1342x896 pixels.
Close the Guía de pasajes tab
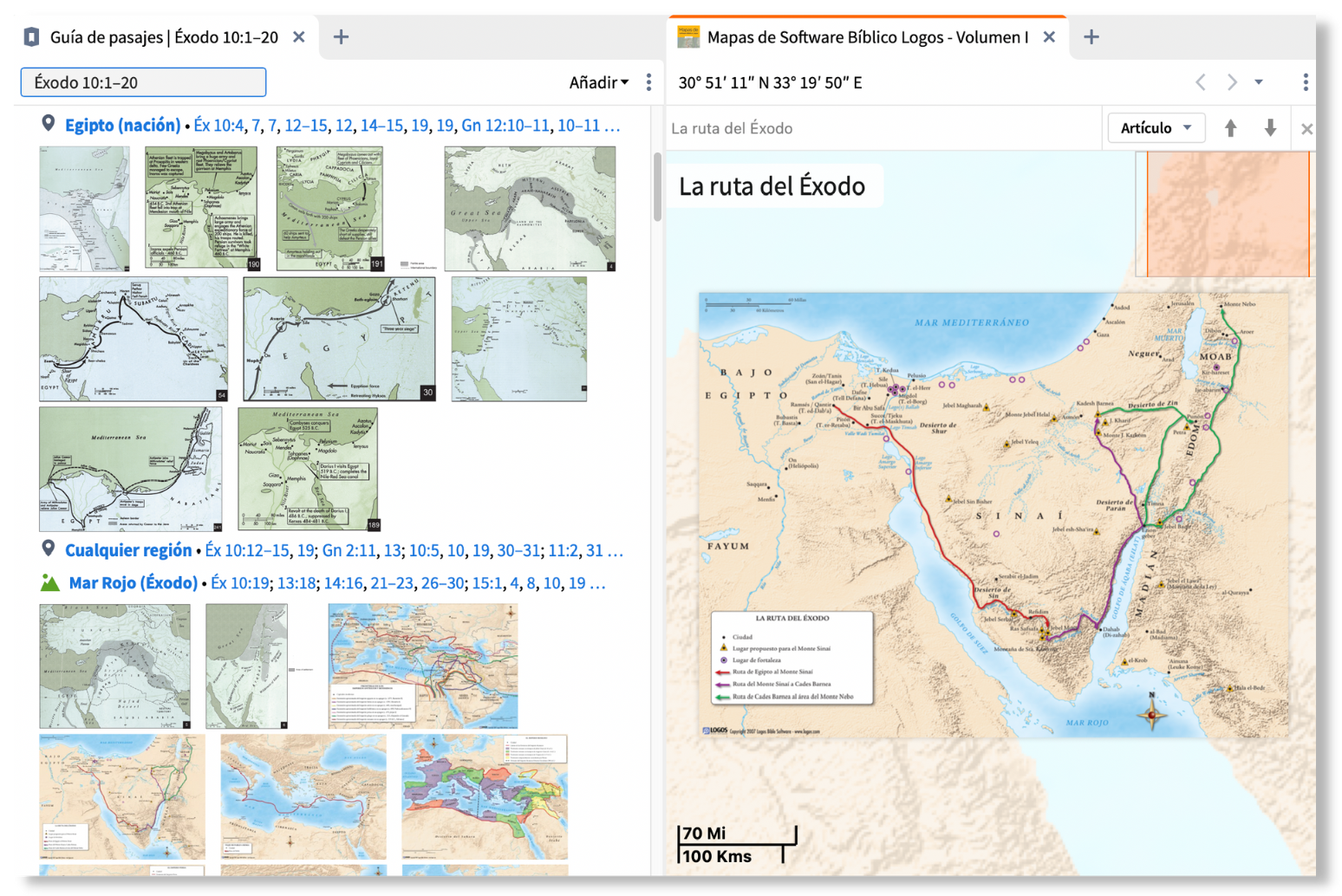click(298, 37)
